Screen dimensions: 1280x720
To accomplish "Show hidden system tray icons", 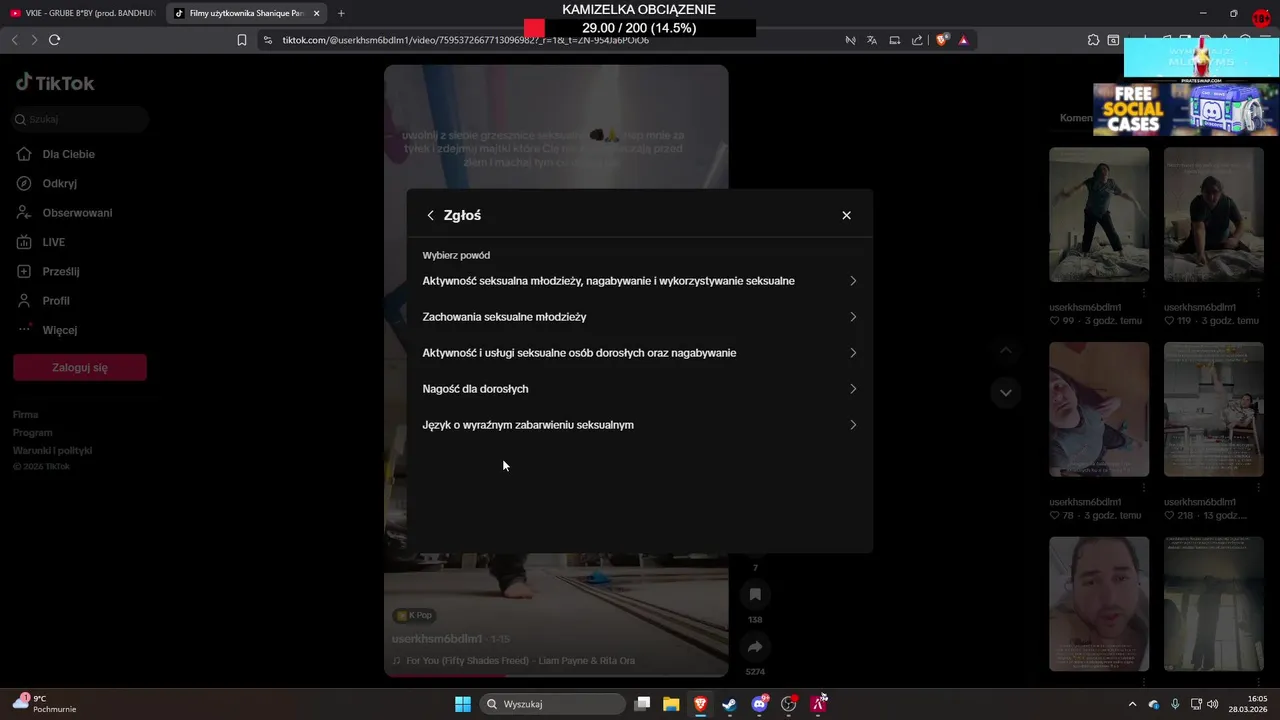I will [x=1132, y=704].
